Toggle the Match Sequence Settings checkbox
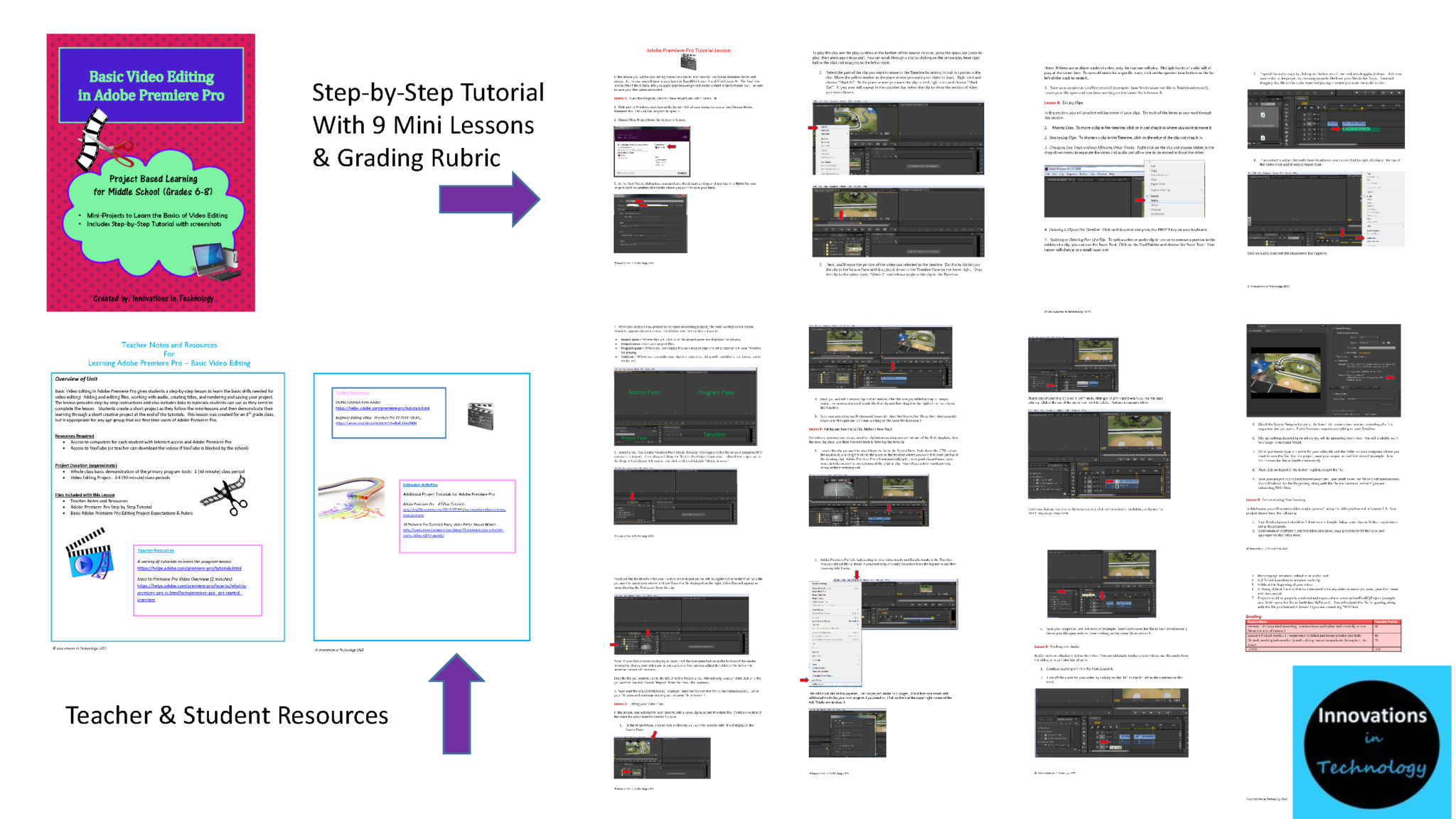 [x=1335, y=333]
